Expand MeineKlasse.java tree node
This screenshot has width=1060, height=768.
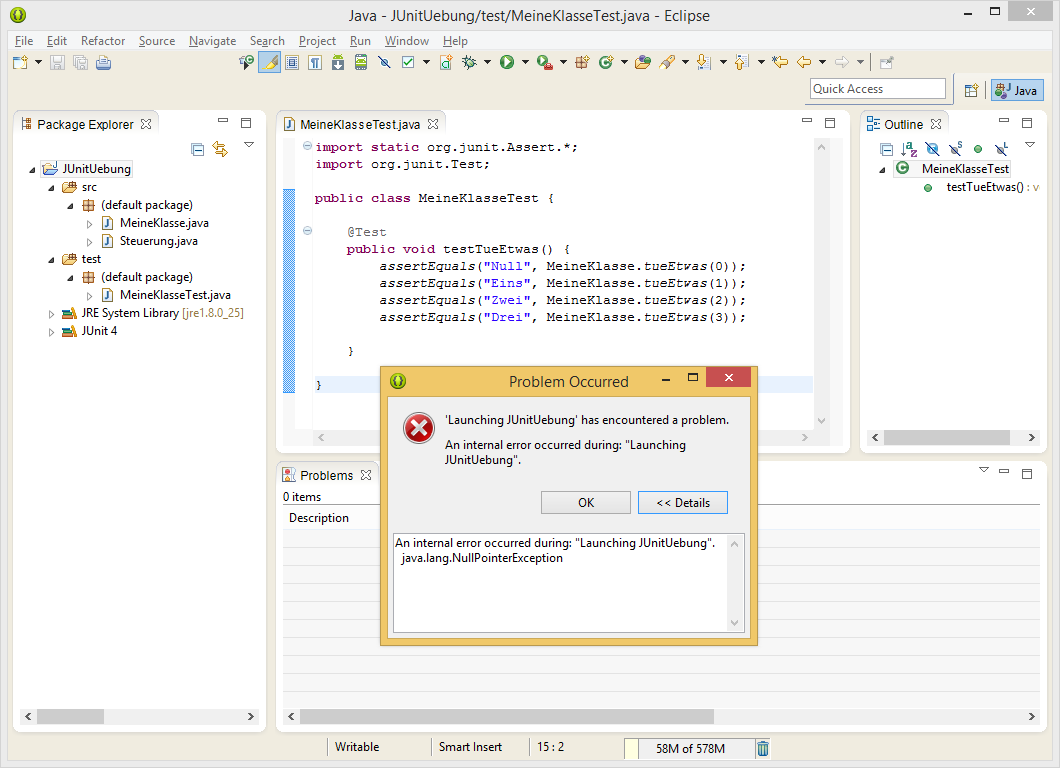pos(89,224)
